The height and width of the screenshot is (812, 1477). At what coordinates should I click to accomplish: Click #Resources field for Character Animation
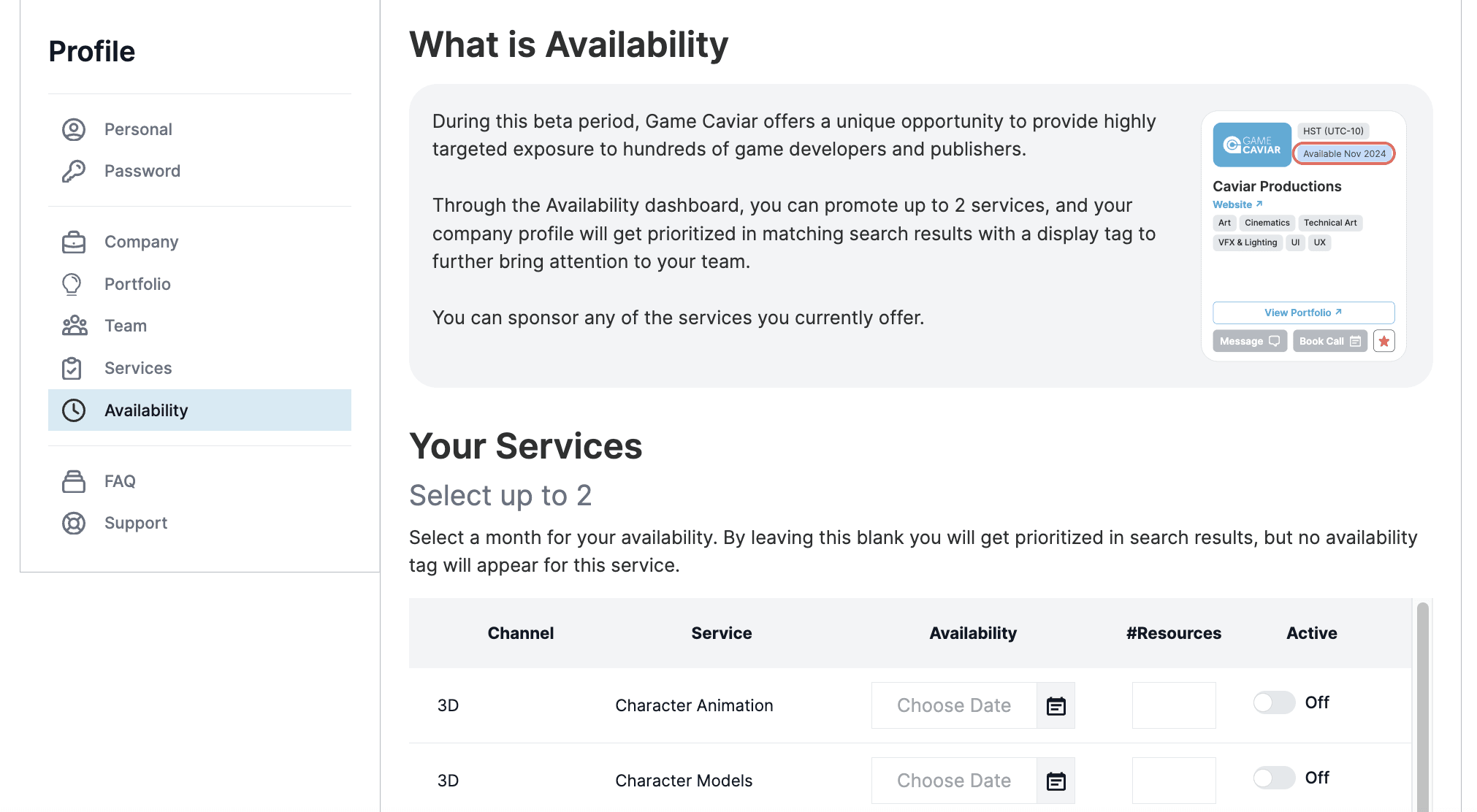pos(1173,705)
